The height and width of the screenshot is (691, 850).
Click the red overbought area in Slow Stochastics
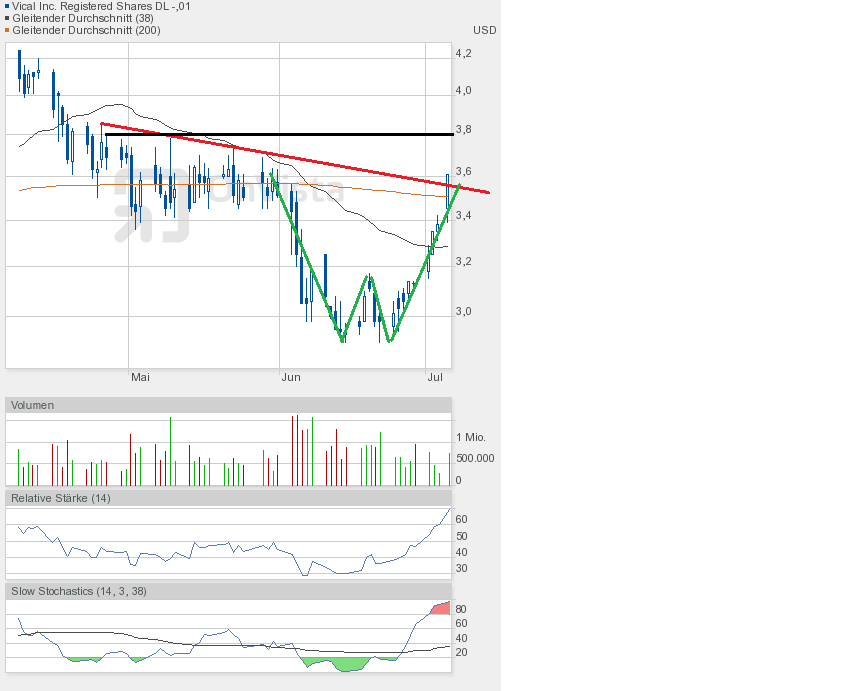(x=440, y=608)
